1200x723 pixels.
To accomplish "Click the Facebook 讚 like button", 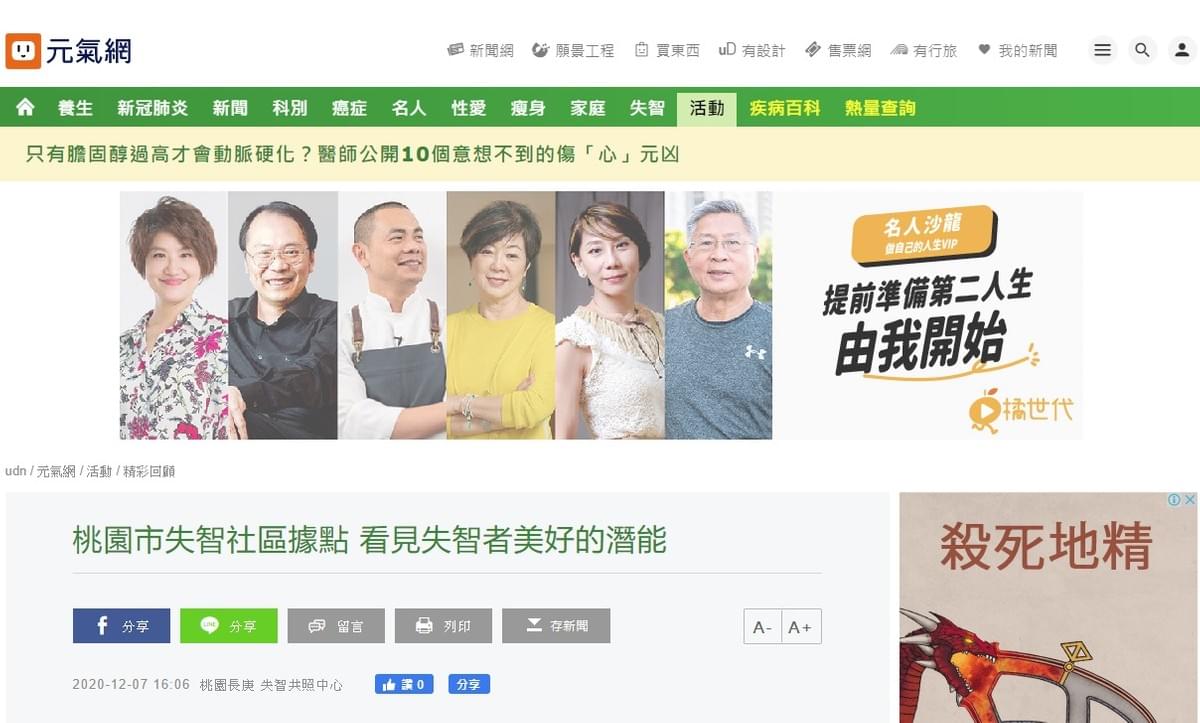I will 404,685.
